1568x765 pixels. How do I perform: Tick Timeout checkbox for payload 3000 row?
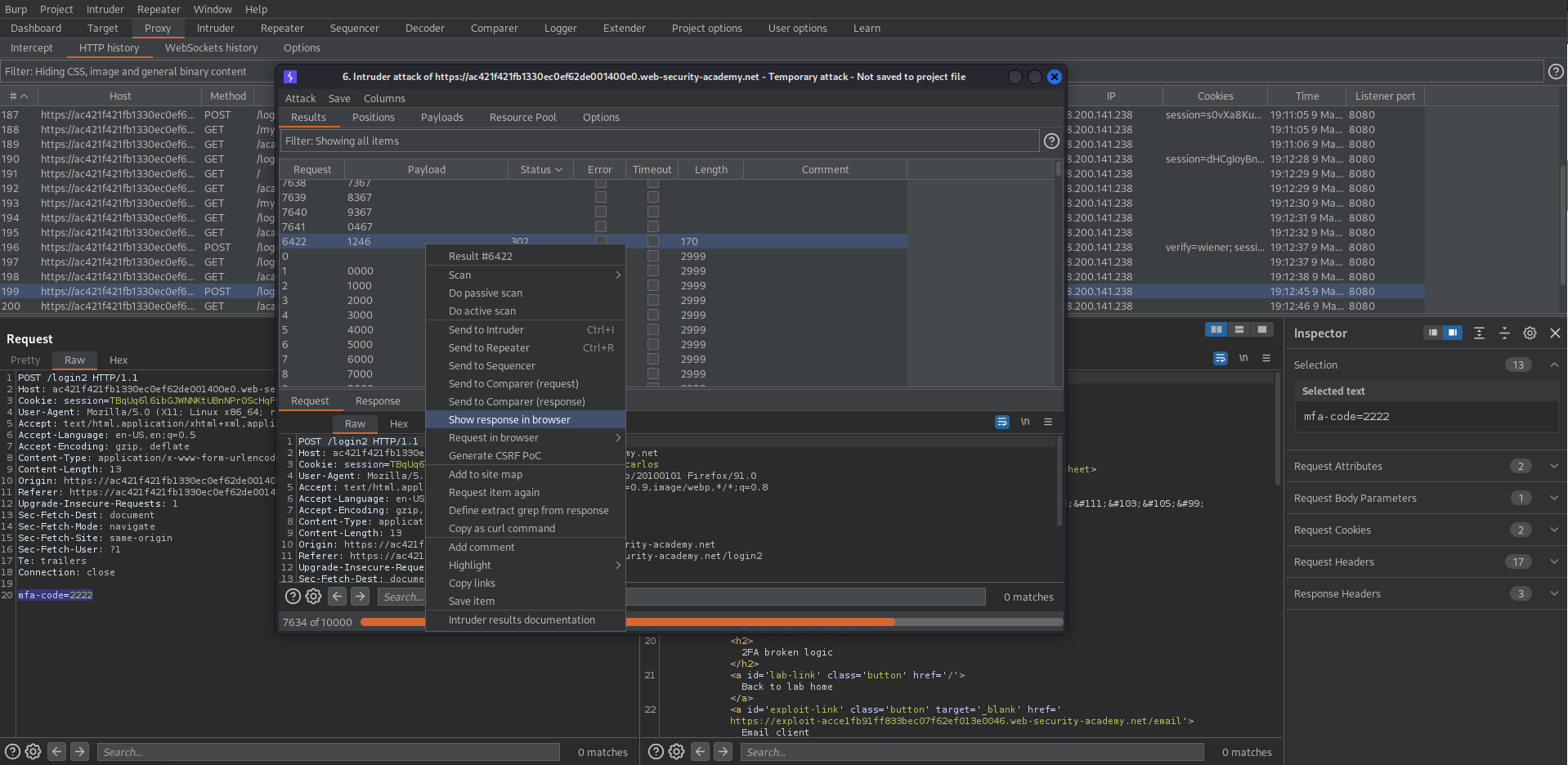pyautogui.click(x=653, y=315)
